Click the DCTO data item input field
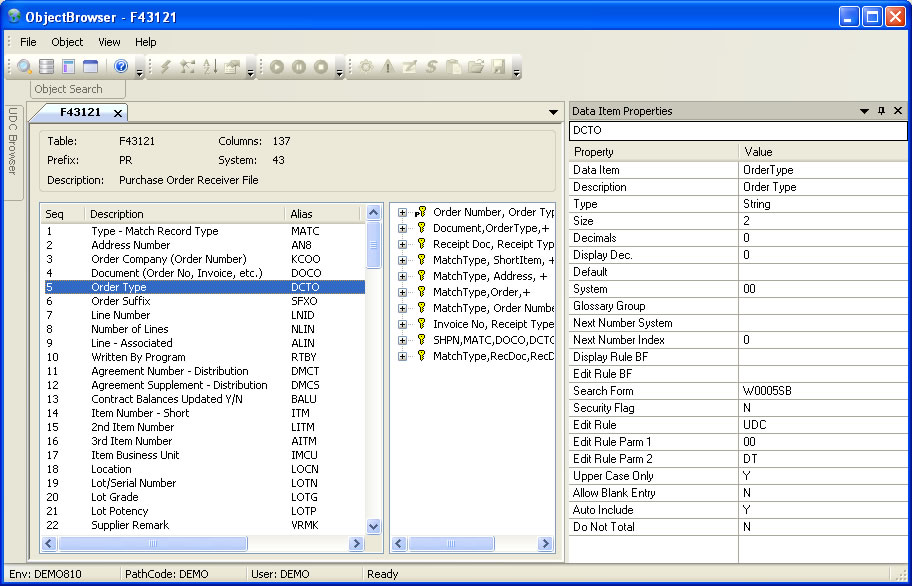912x586 pixels. pyautogui.click(x=738, y=131)
